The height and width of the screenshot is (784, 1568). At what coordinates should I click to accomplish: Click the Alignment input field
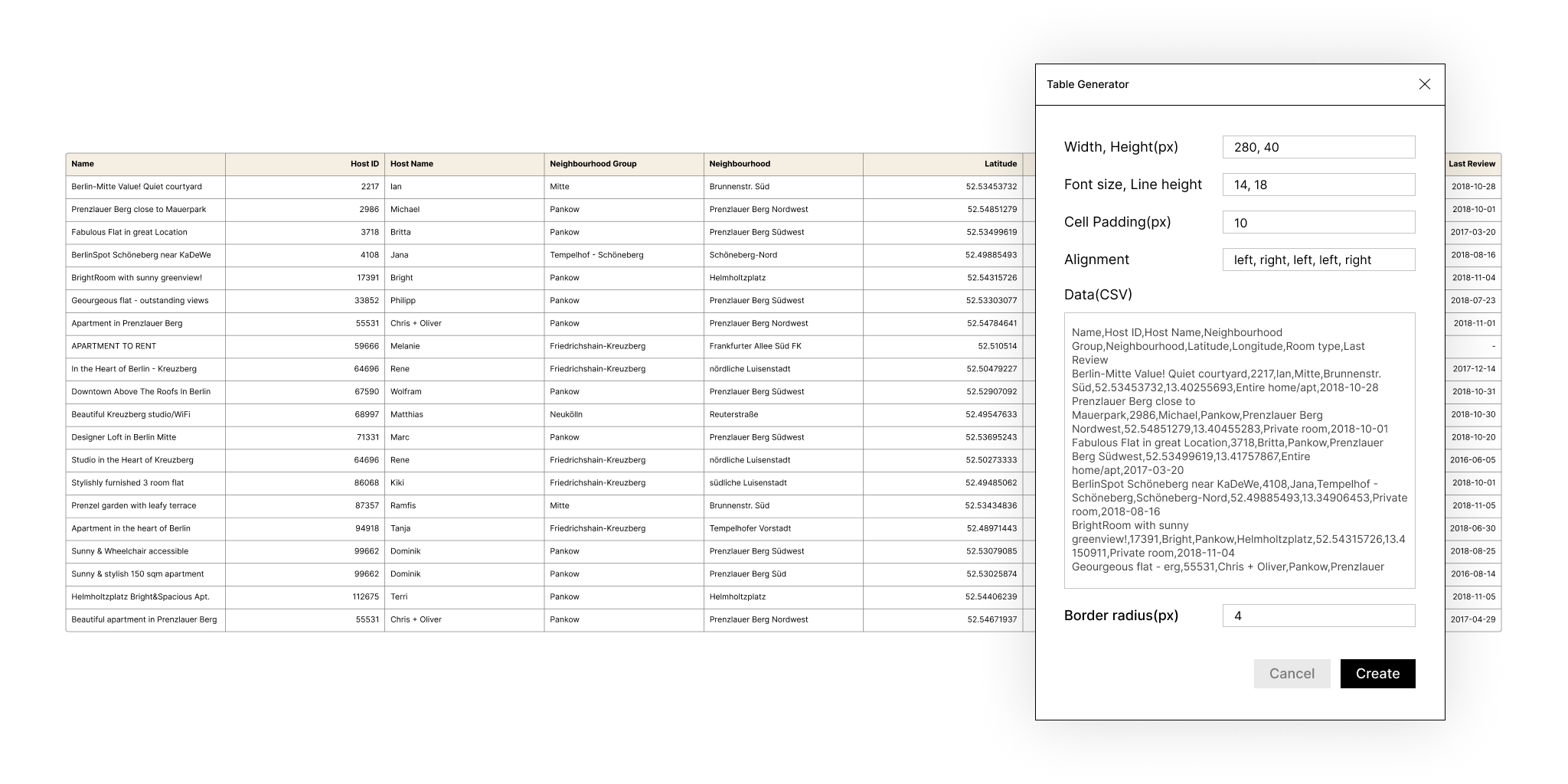point(1318,260)
